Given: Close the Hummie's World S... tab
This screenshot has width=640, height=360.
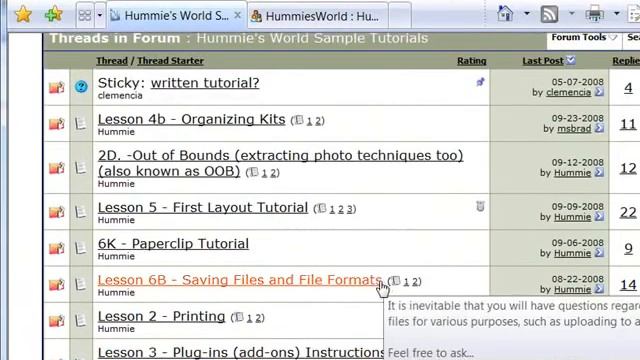Looking at the screenshot, I should pos(237,16).
